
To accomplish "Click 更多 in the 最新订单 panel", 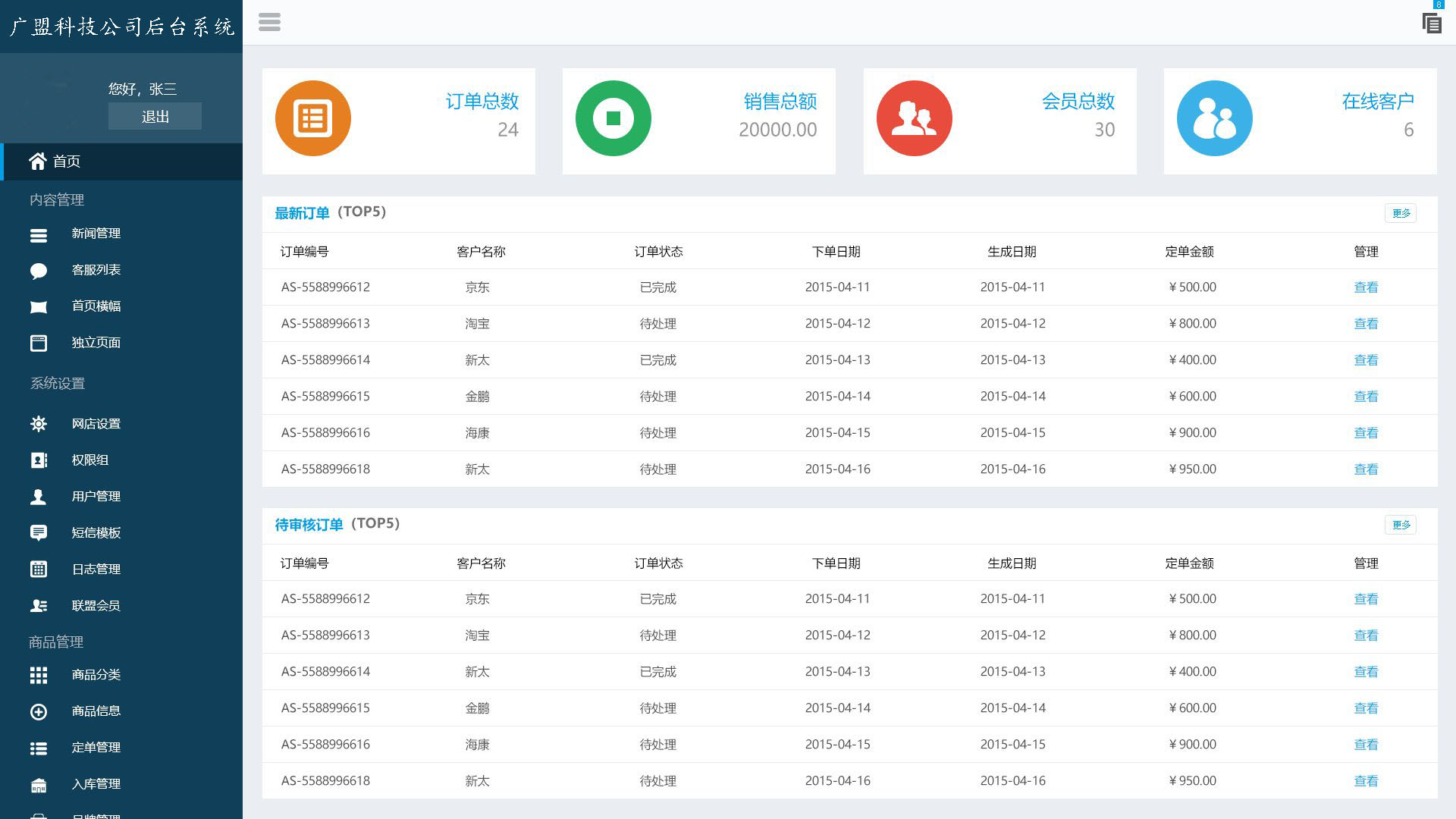I will [1401, 213].
